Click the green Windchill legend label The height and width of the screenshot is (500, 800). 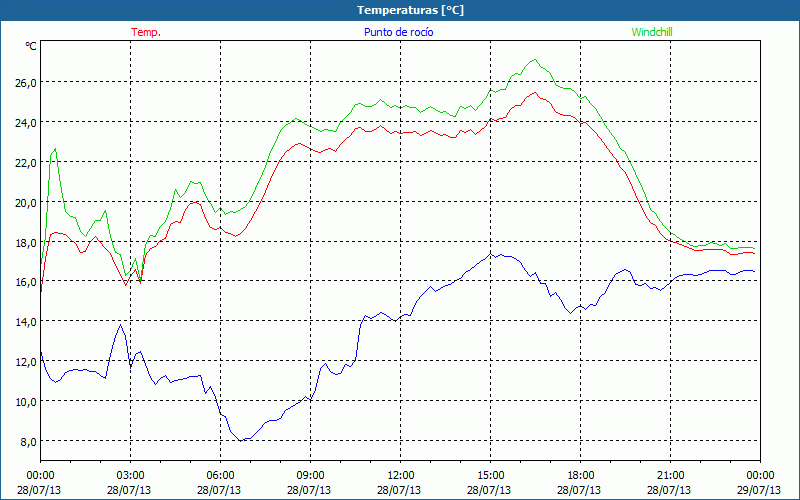(652, 32)
